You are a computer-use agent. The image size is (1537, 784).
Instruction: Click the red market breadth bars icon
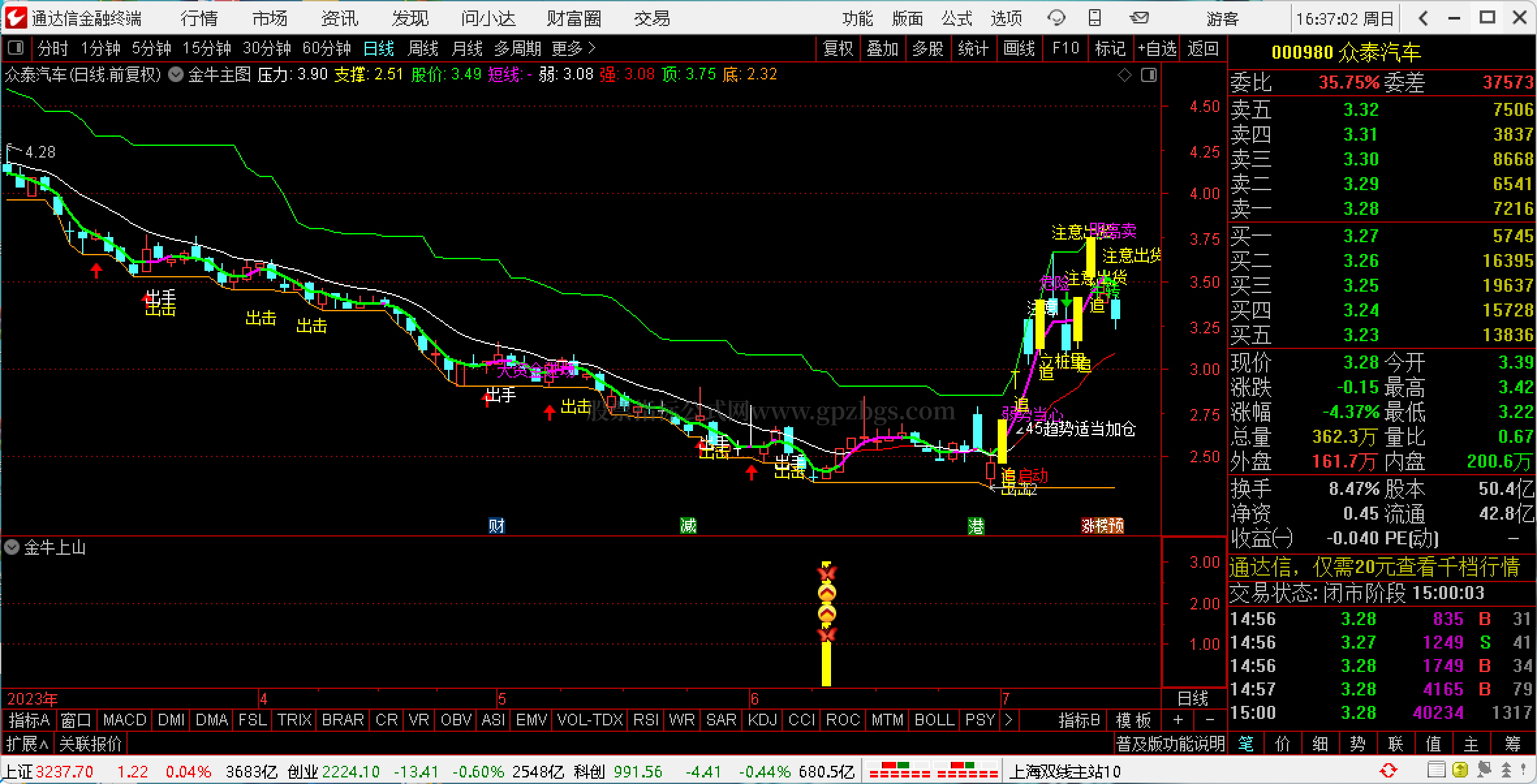[x=933, y=771]
